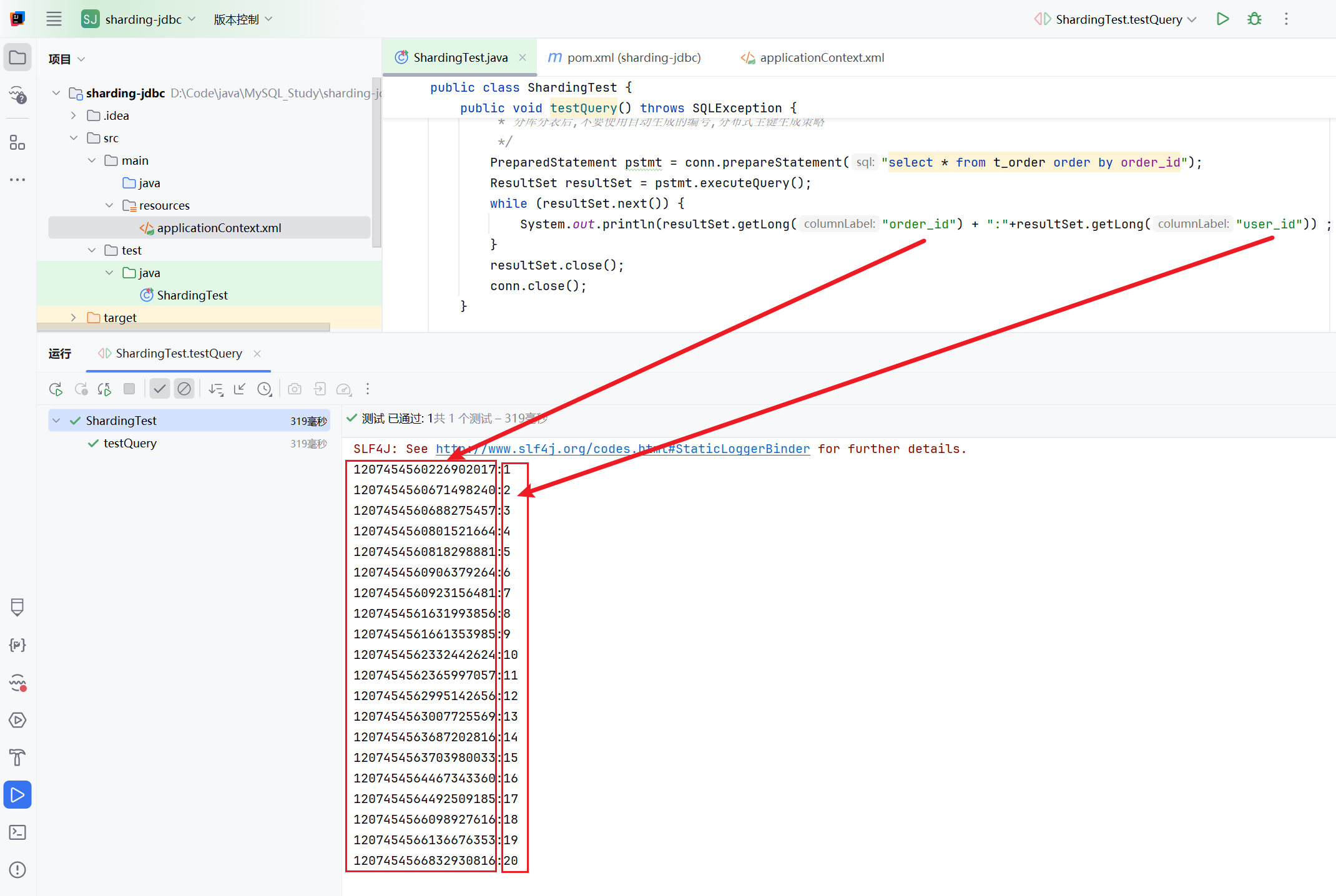The height and width of the screenshot is (896, 1336).
Task: Rerun the test with the rerun icon
Action: pyautogui.click(x=56, y=389)
